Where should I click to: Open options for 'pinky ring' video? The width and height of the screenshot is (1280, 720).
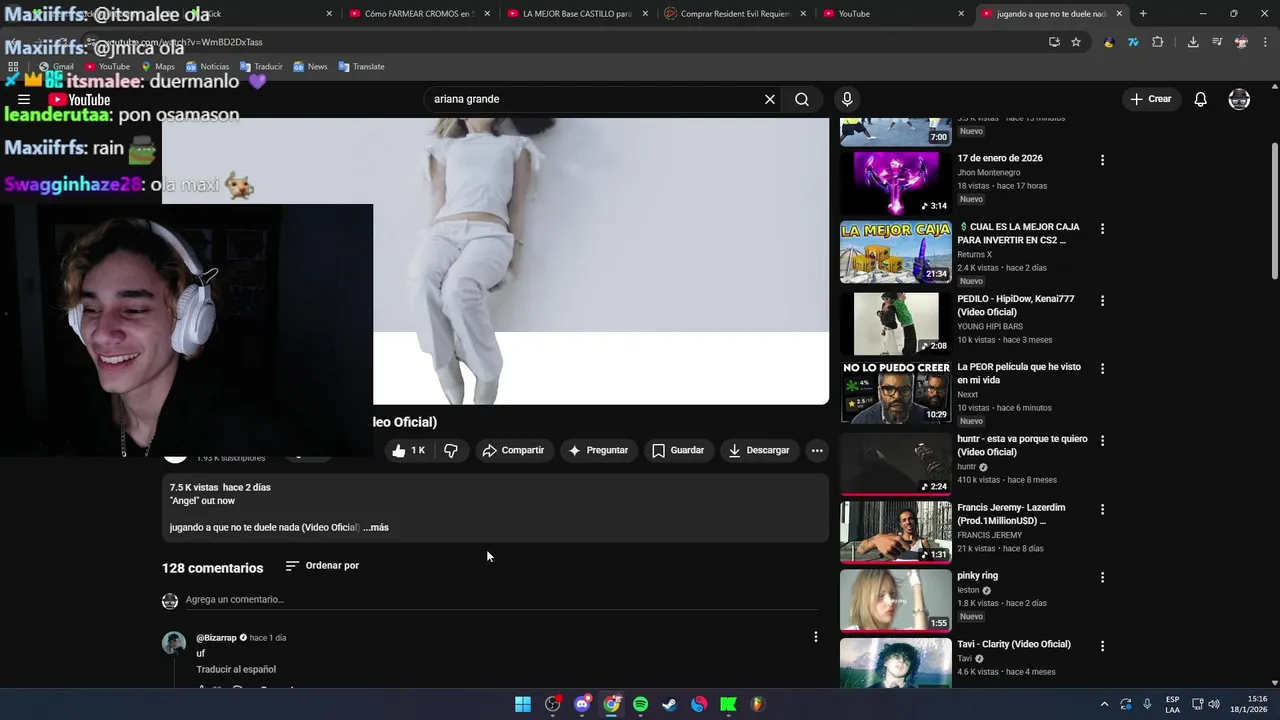pos(1103,577)
